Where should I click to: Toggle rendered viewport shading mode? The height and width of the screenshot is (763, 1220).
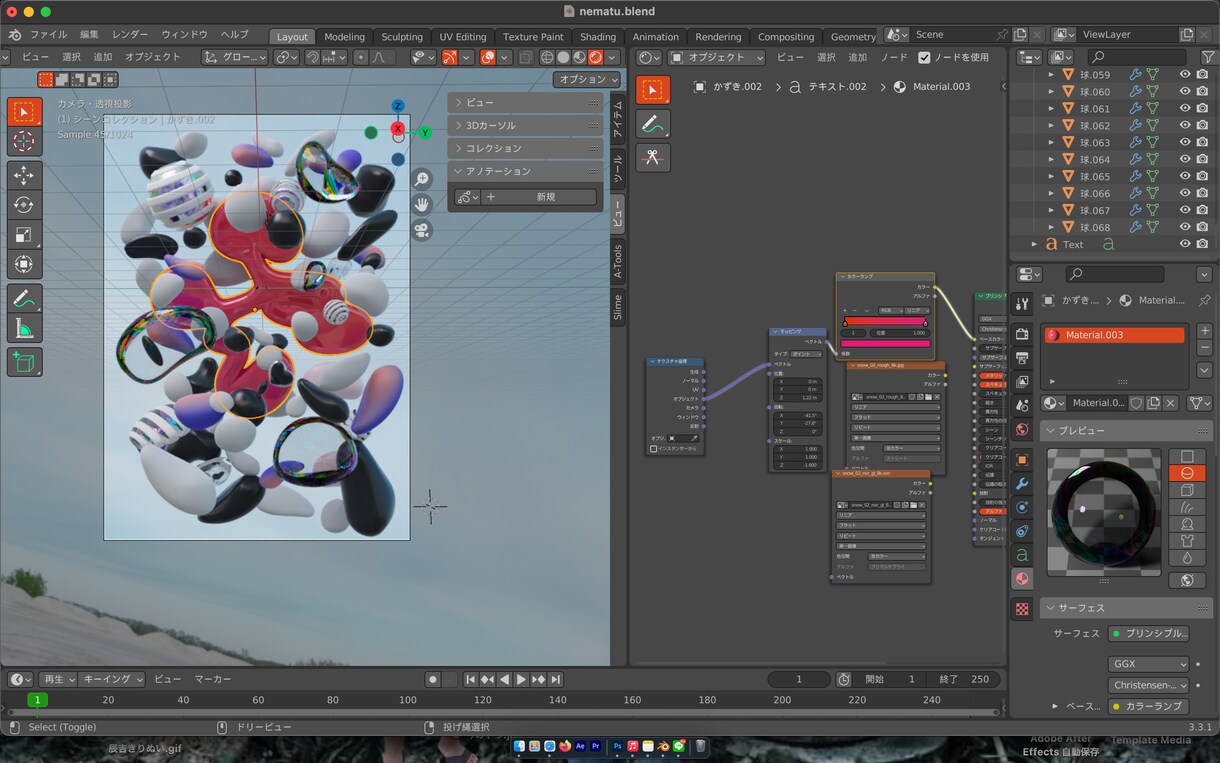595,57
